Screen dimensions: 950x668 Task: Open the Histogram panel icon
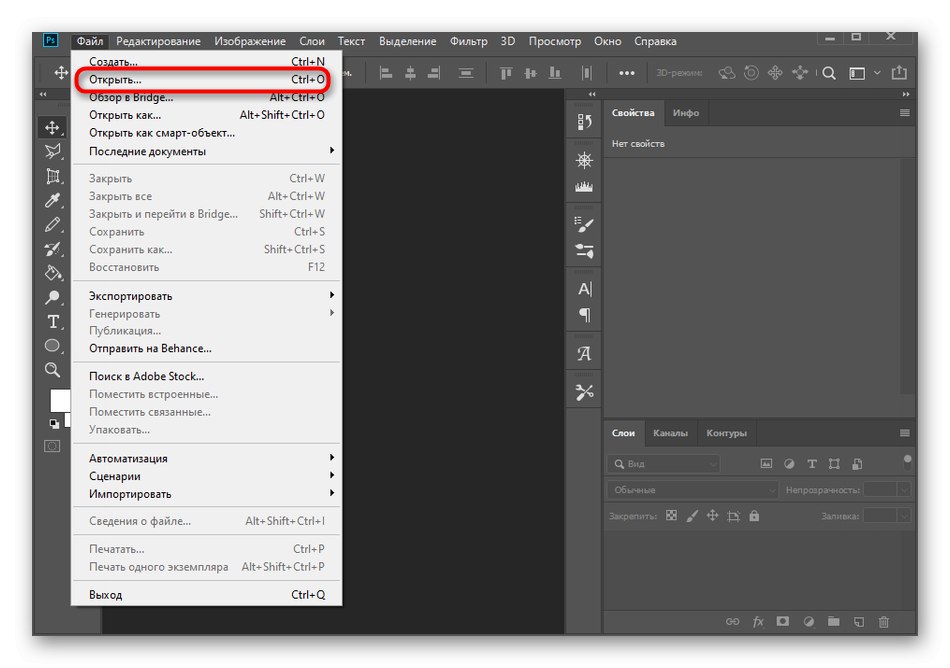[583, 185]
